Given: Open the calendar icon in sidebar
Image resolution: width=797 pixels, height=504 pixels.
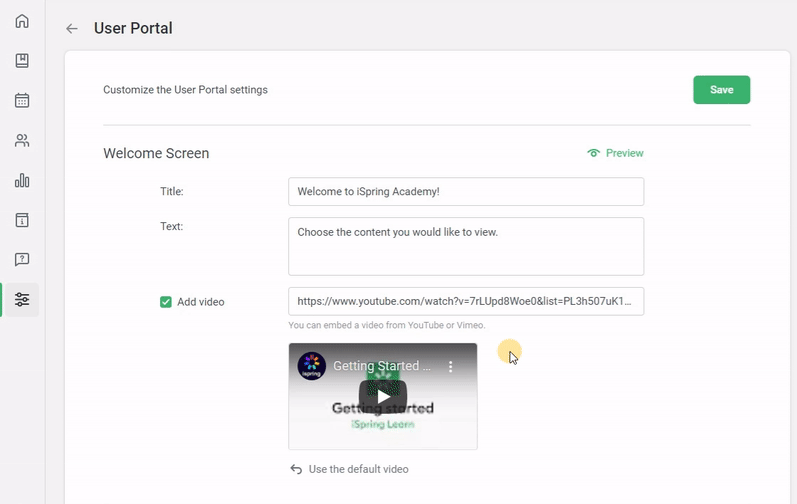Looking at the screenshot, I should tap(22, 100).
